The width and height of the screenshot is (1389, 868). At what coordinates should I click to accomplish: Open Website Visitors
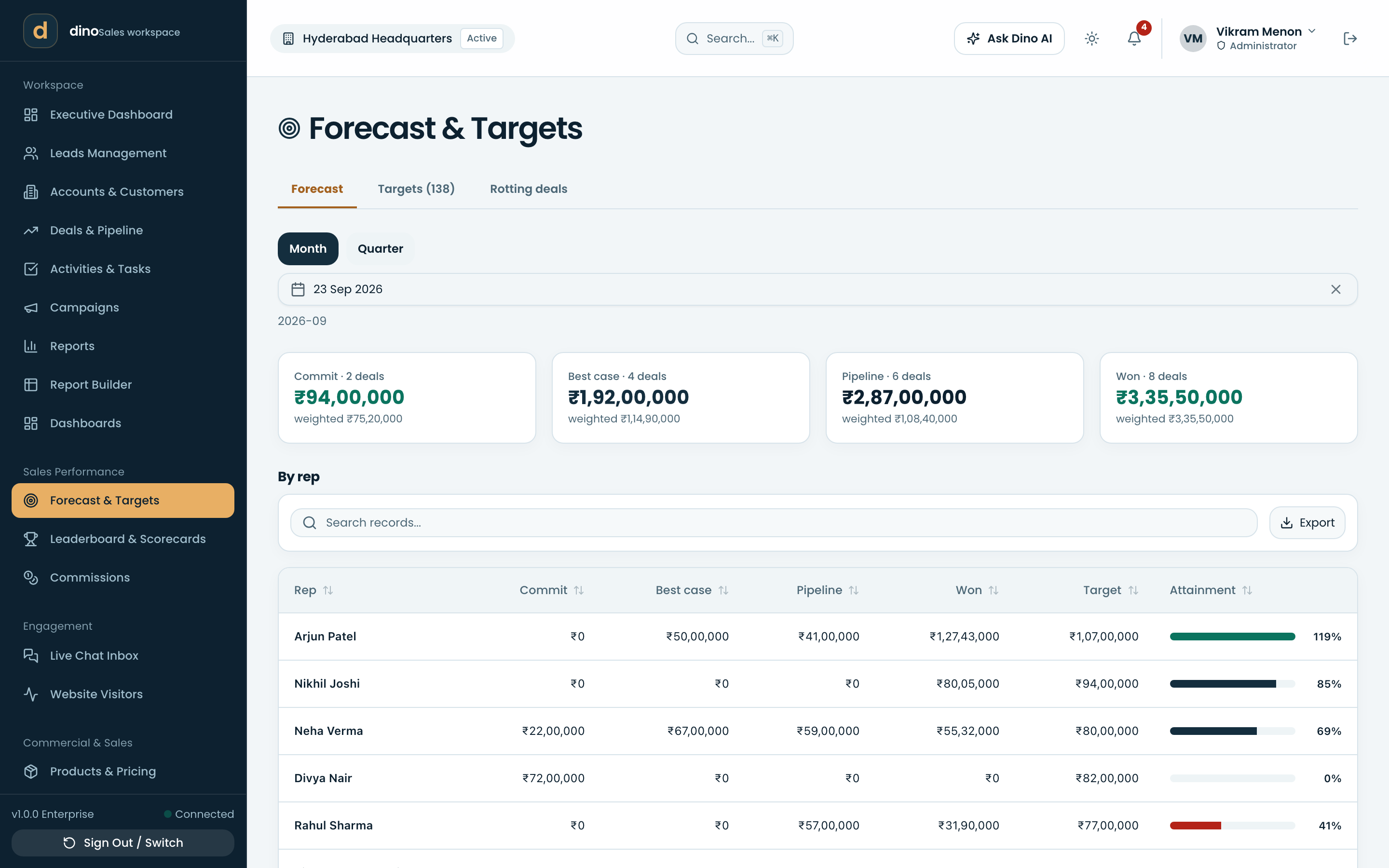click(x=123, y=694)
